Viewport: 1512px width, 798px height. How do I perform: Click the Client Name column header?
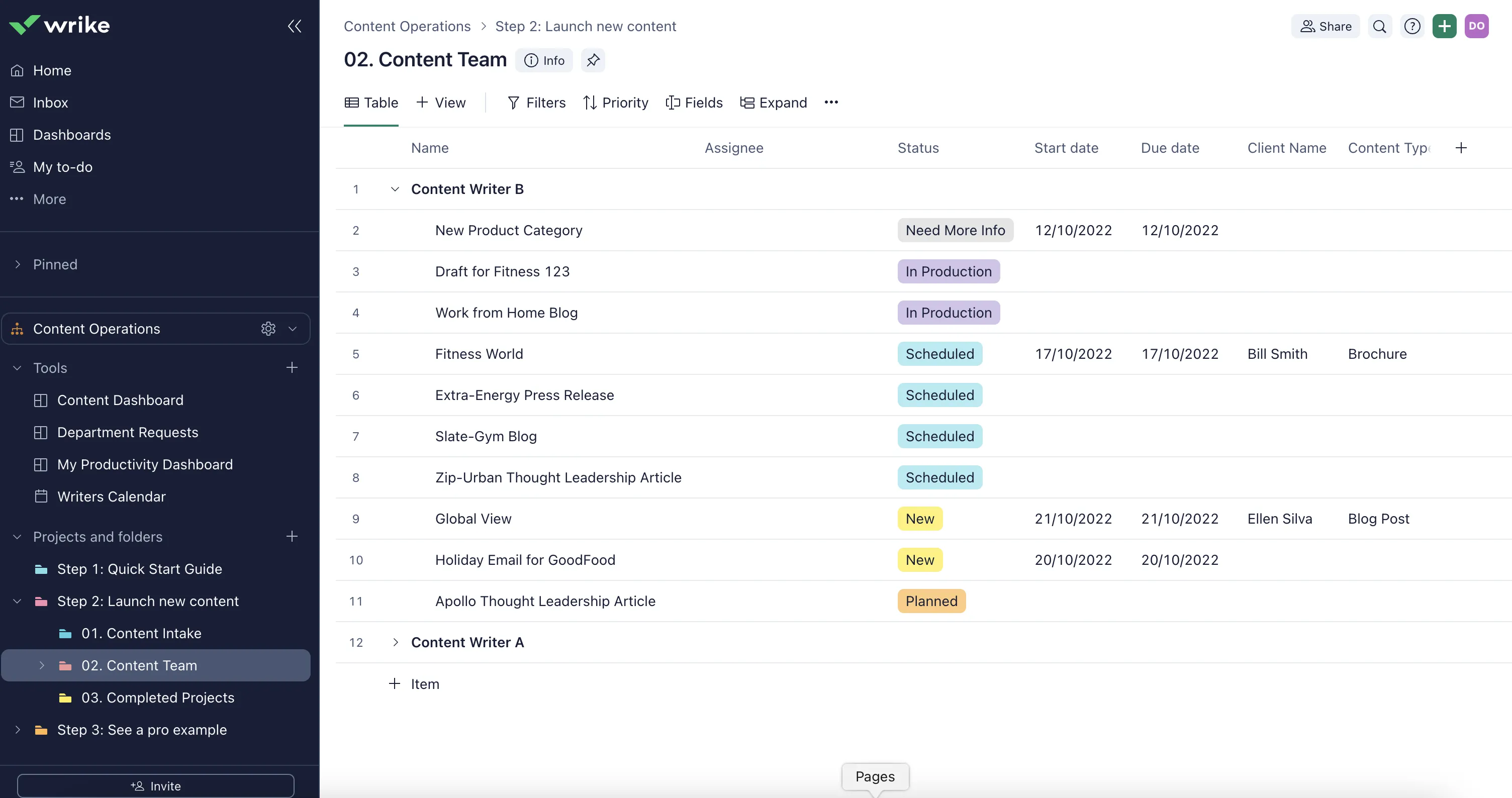coord(1287,148)
